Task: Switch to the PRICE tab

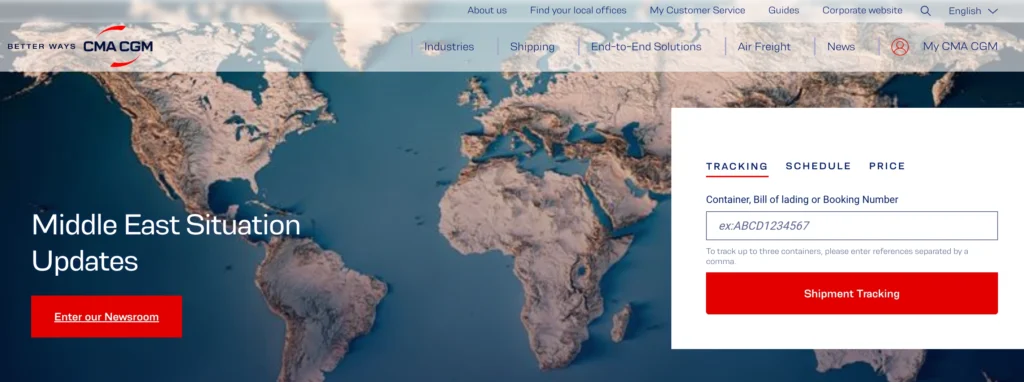Action: pyautogui.click(x=887, y=167)
